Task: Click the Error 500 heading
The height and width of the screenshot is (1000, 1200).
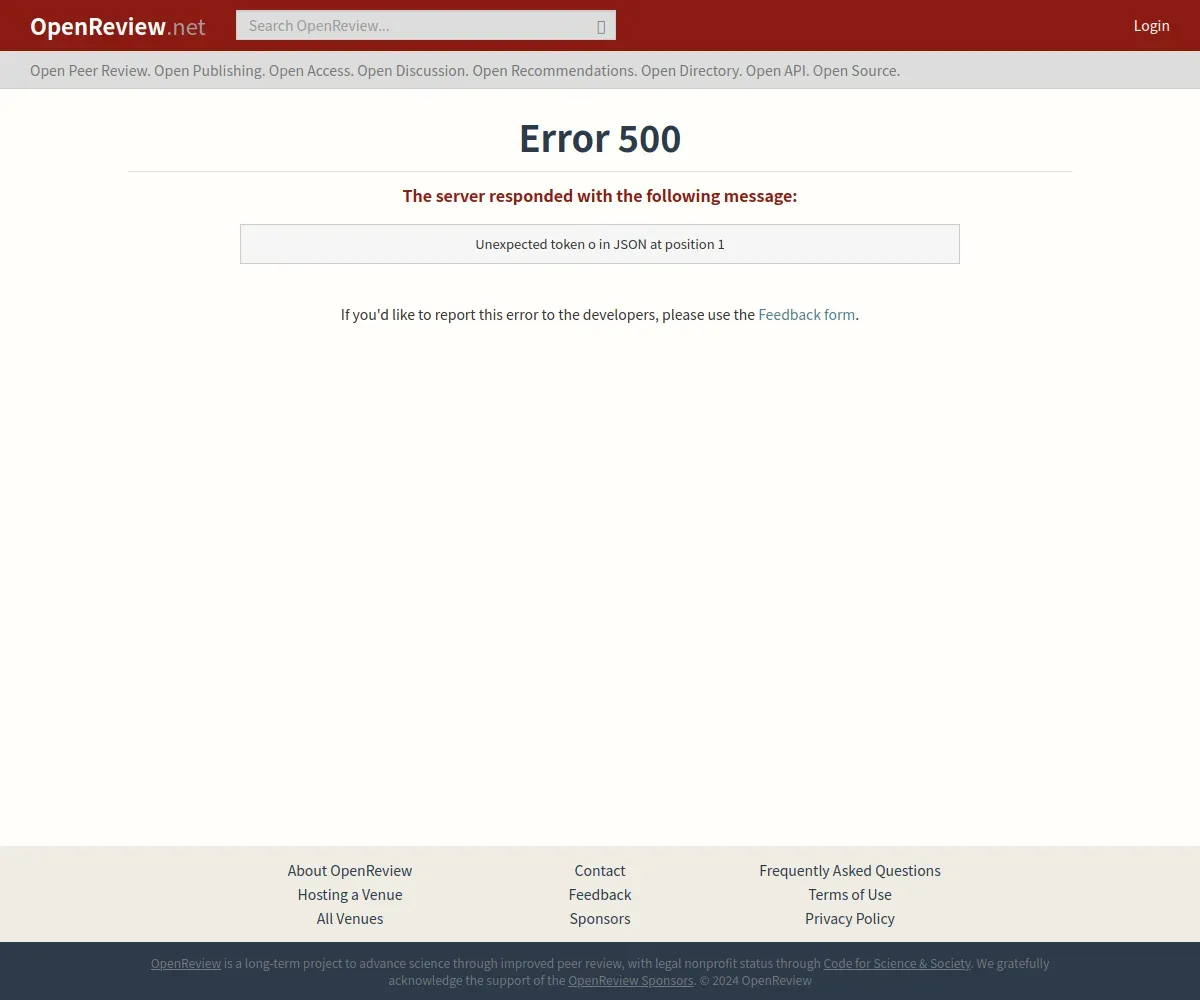Action: [x=600, y=138]
